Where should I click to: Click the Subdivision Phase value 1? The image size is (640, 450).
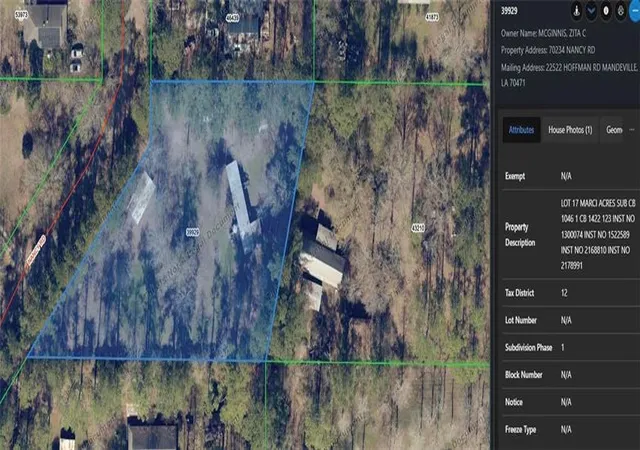click(x=562, y=348)
